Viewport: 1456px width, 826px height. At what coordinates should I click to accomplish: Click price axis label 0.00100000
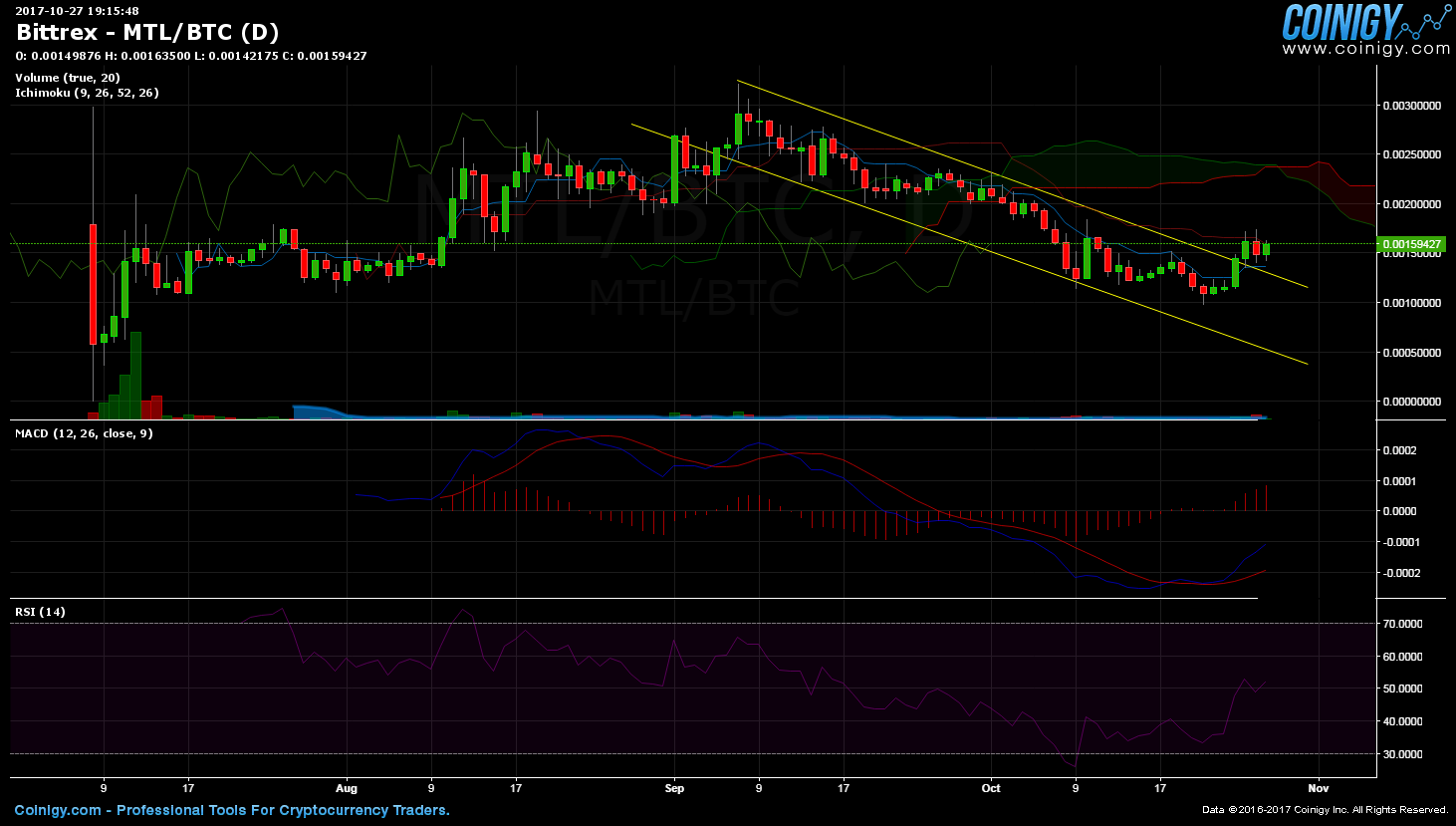pyautogui.click(x=1411, y=303)
